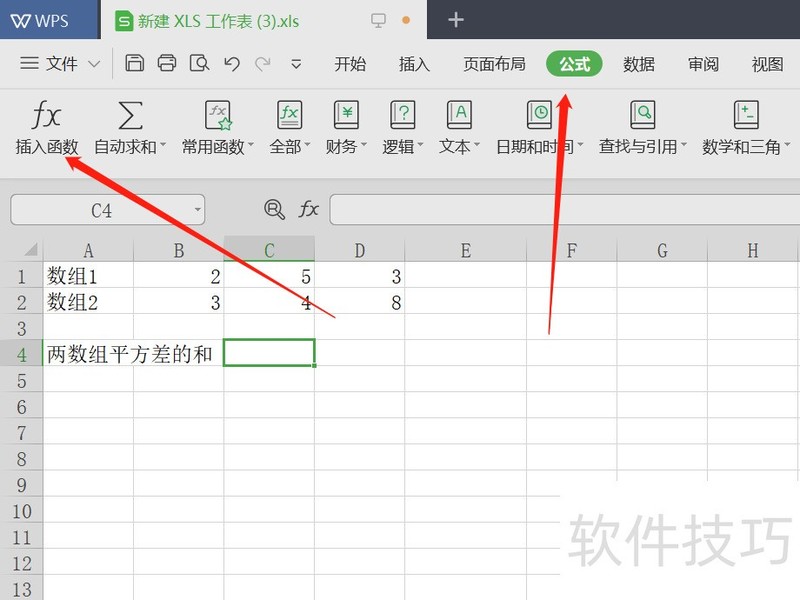
Task: Open the Common Functions (常用函数) icon
Action: click(218, 116)
